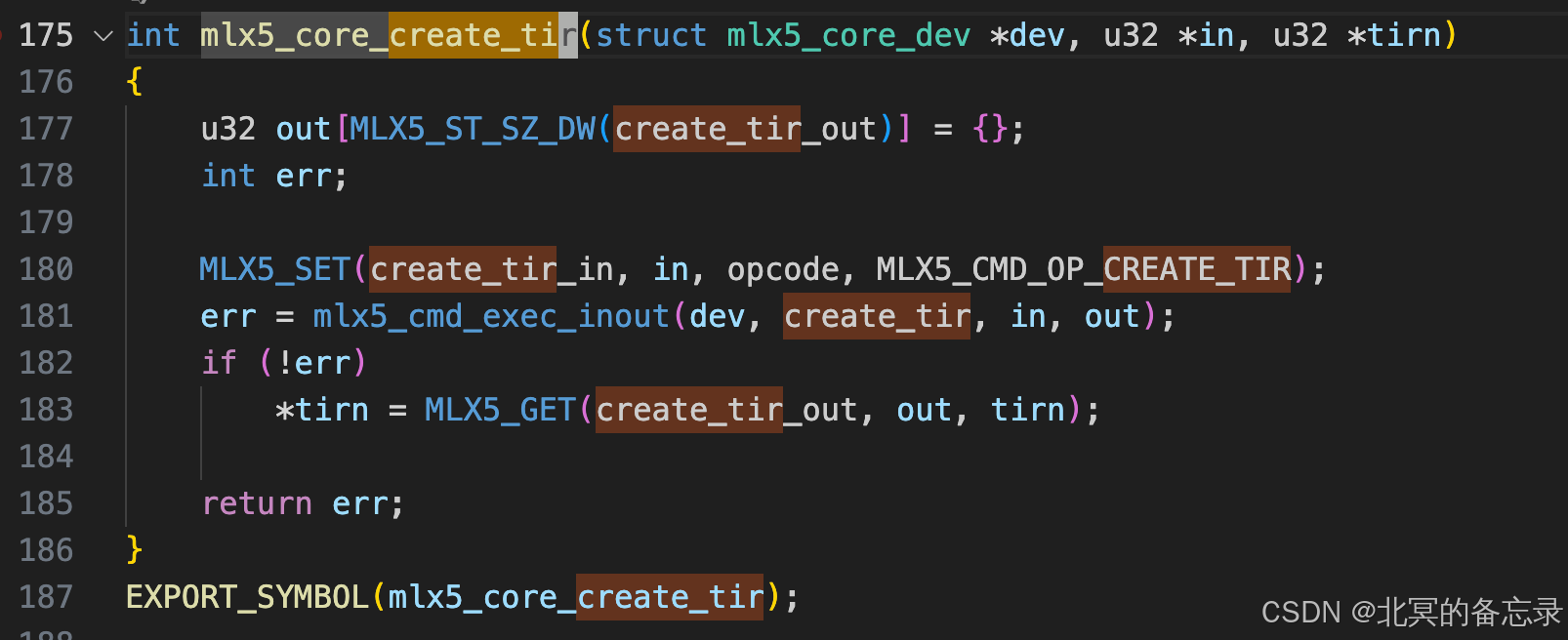This screenshot has width=1568, height=640.
Task: Click function name mlx5_core_create_tir on line 175
Action: (389, 36)
